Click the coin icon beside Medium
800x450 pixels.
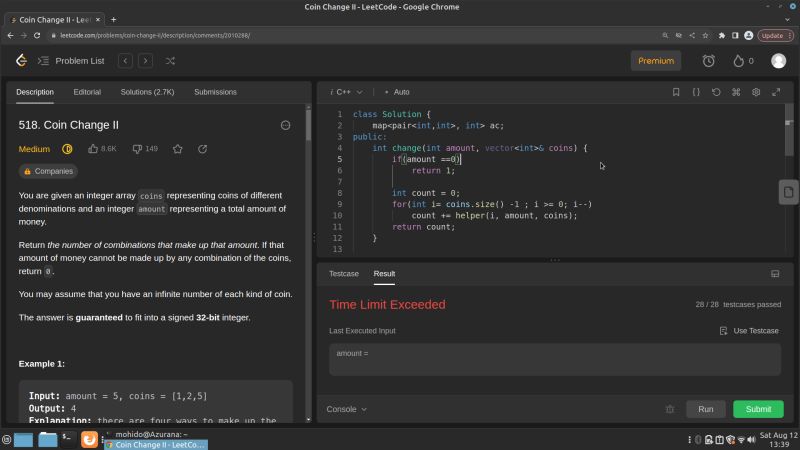(x=67, y=148)
